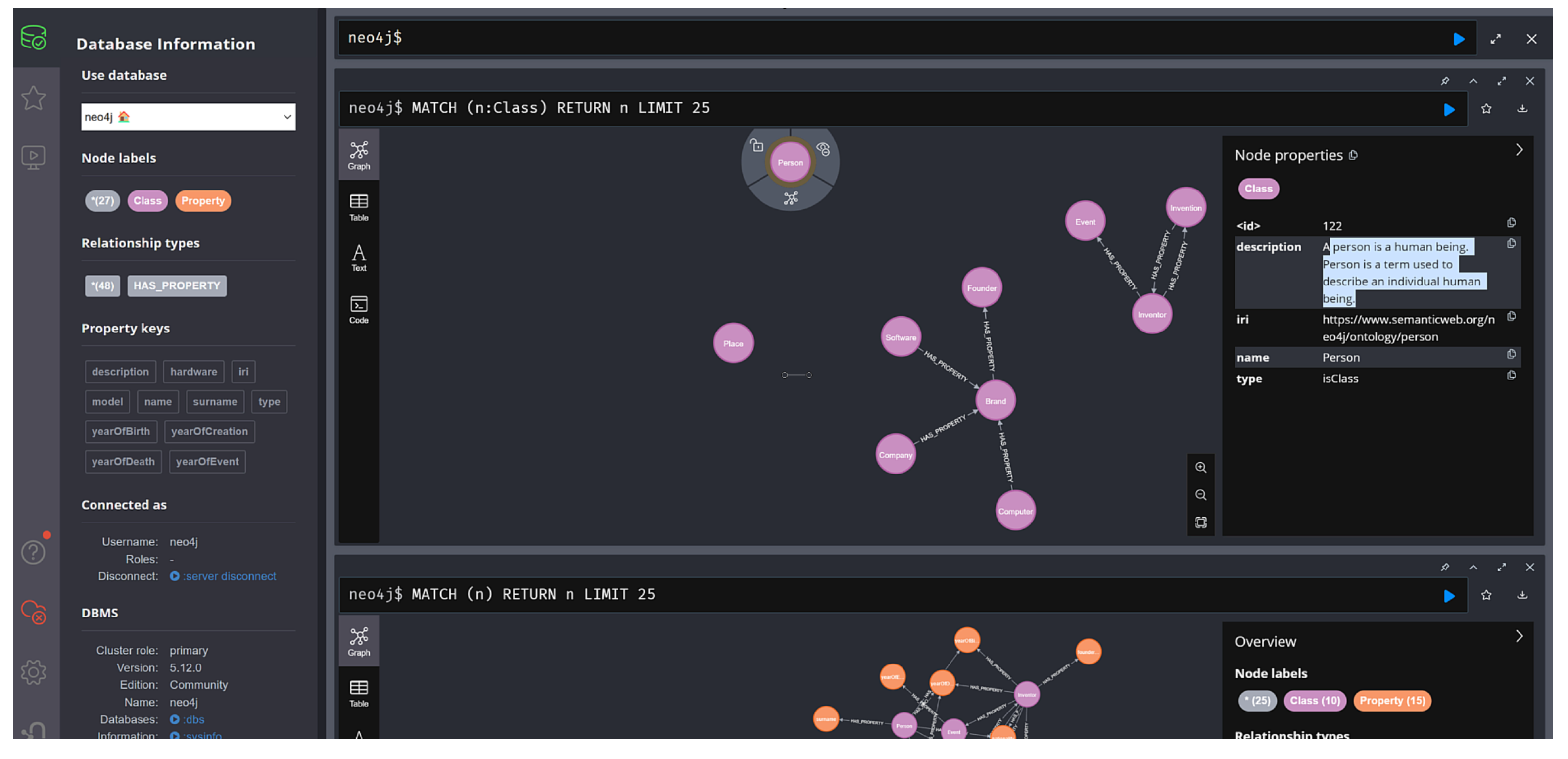Fit the Class graph to screen
Screen dimensions: 1568x759
click(1200, 523)
